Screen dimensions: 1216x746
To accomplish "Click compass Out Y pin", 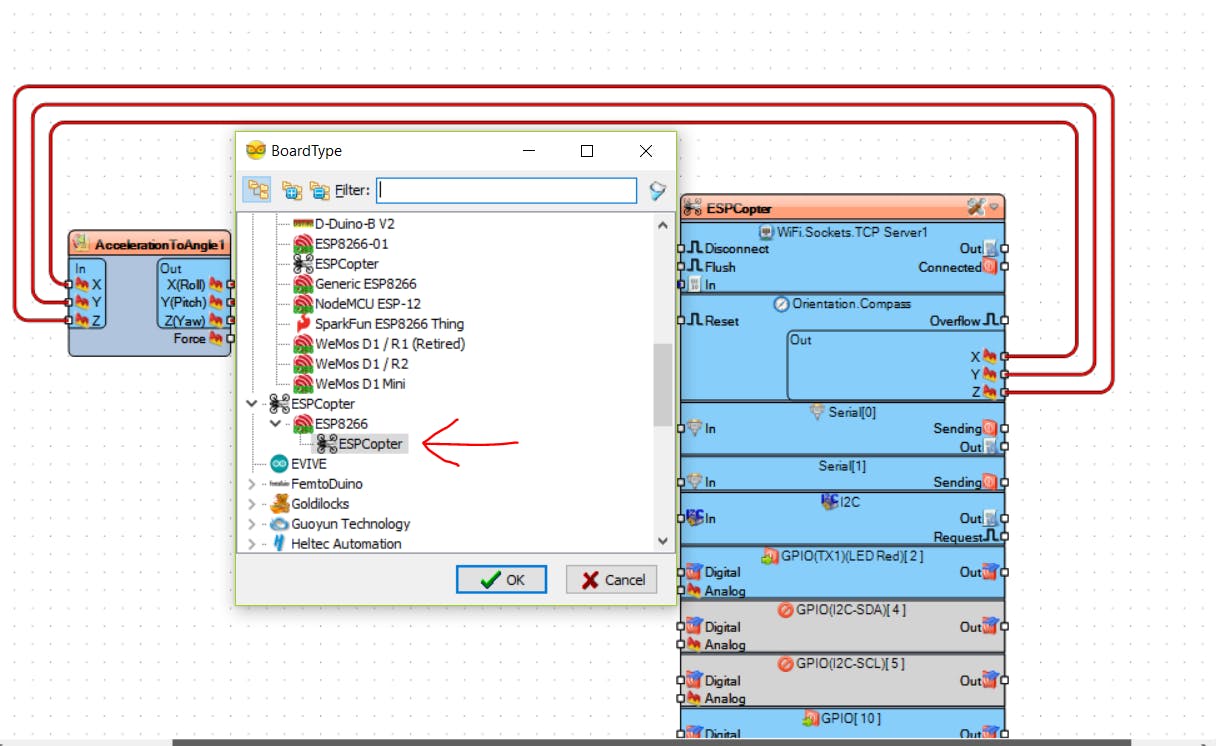I will coord(1005,374).
